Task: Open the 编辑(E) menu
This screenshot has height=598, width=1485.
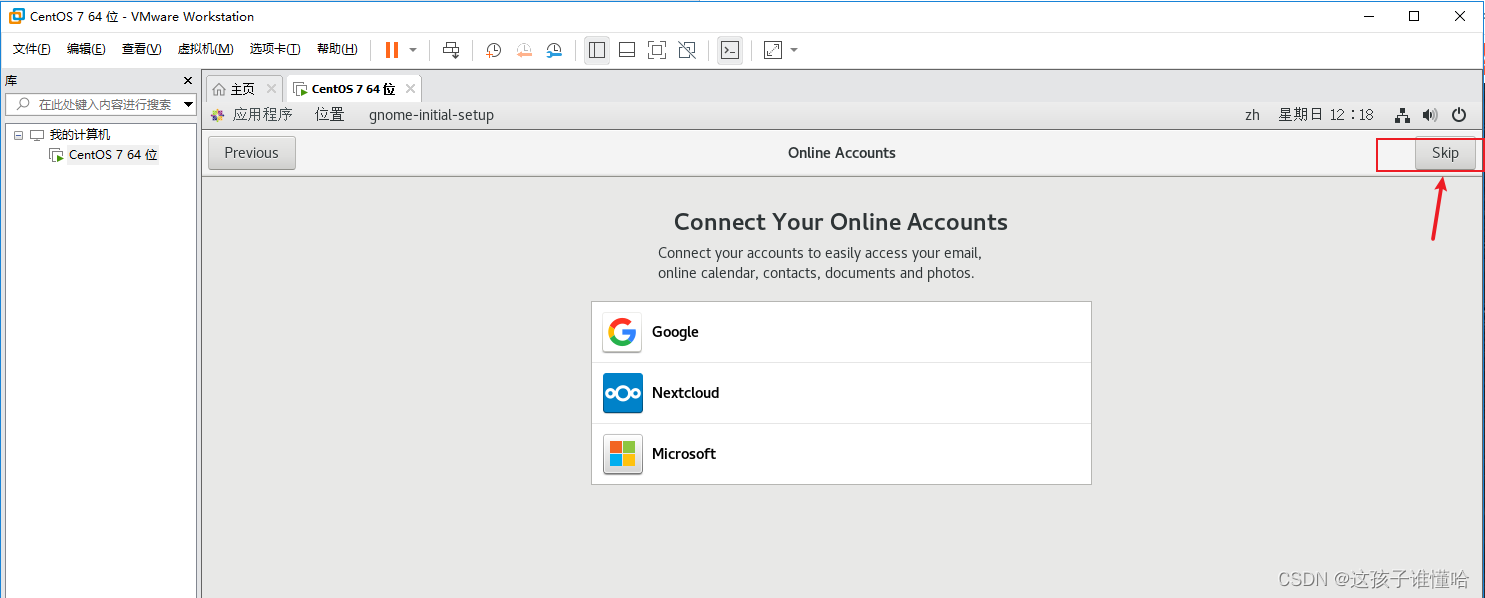Action: [86, 49]
